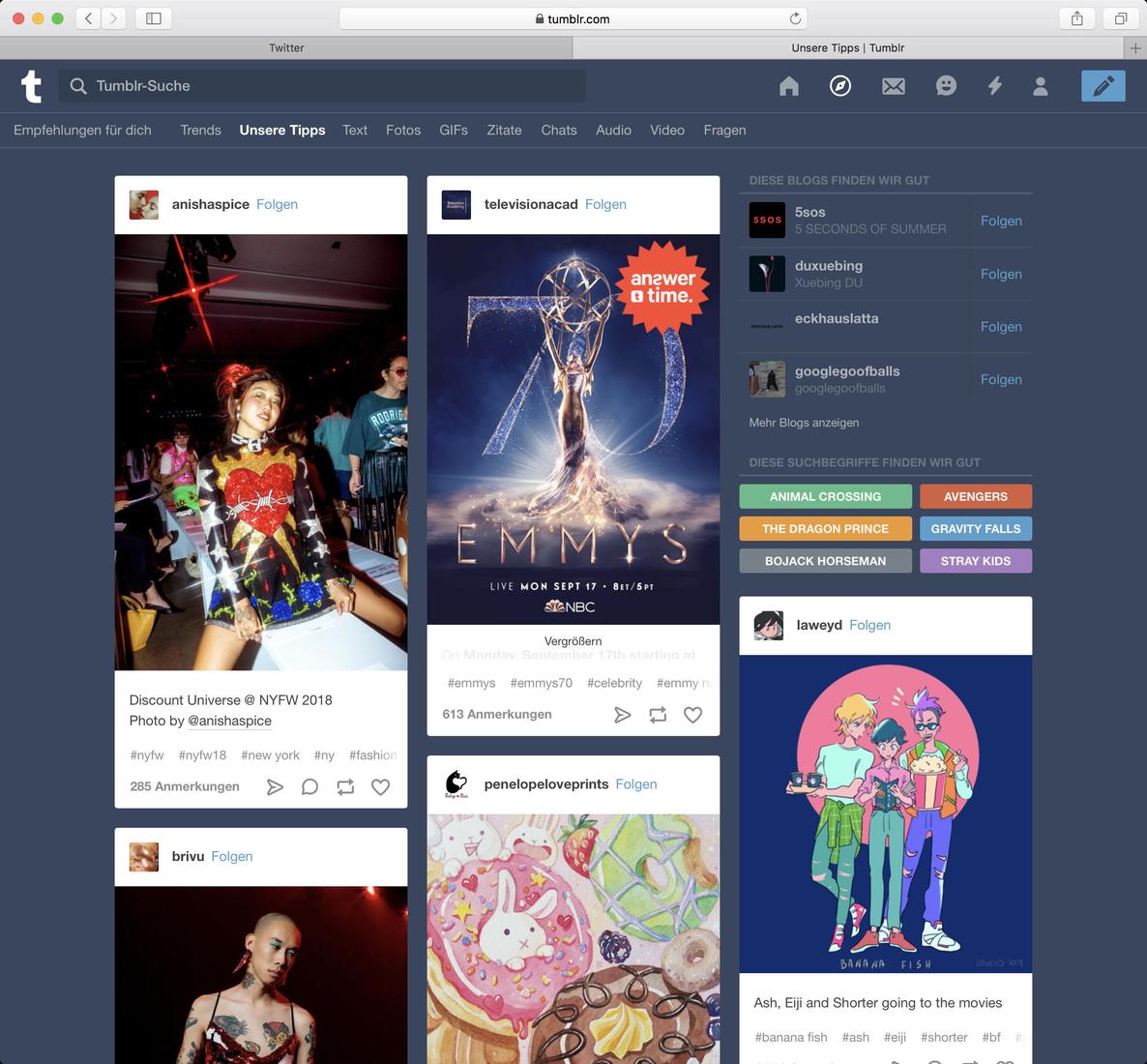Screen dimensions: 1147x1064
Task: Reblog the televisionacad Emmys post
Action: coord(658,715)
